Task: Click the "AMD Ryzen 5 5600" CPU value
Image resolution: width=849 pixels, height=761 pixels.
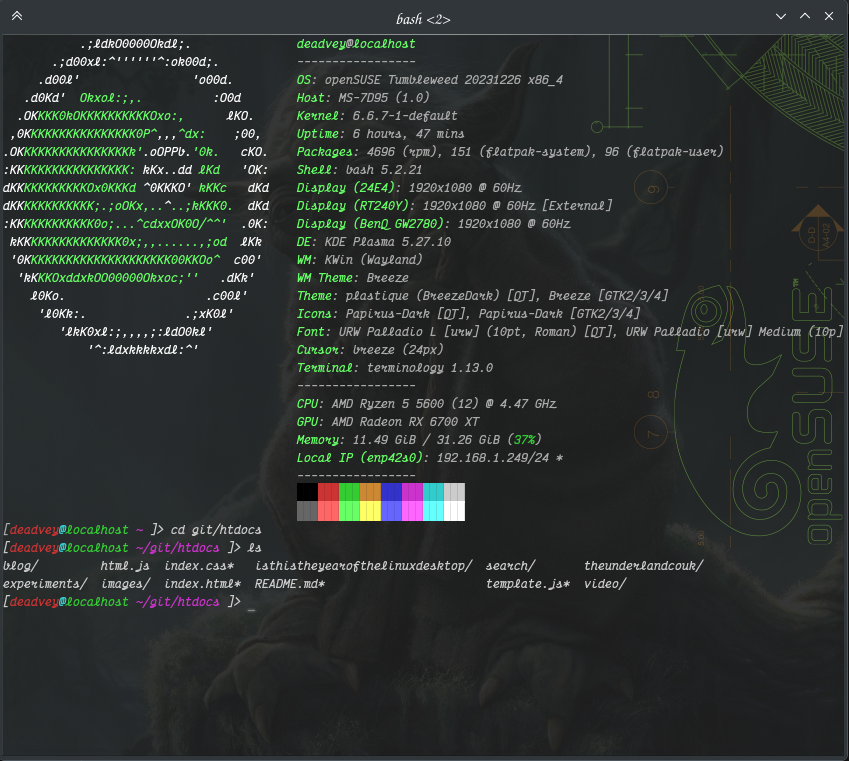Action: click(388, 404)
